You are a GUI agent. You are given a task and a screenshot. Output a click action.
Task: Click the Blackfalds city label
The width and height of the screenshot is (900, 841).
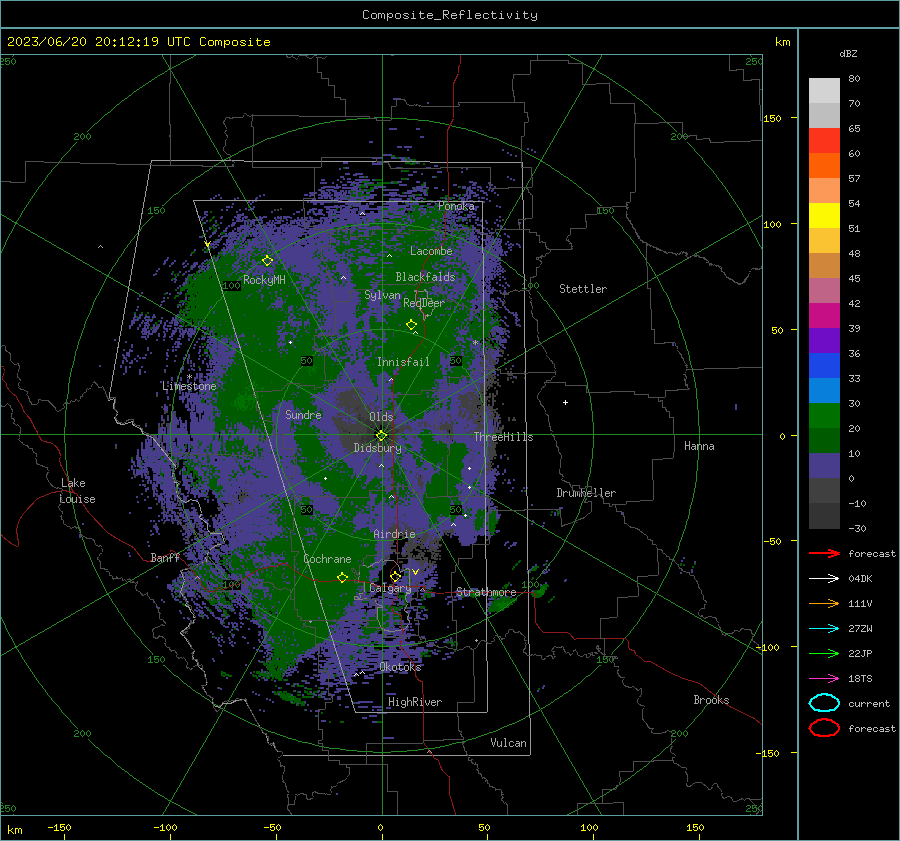click(425, 277)
